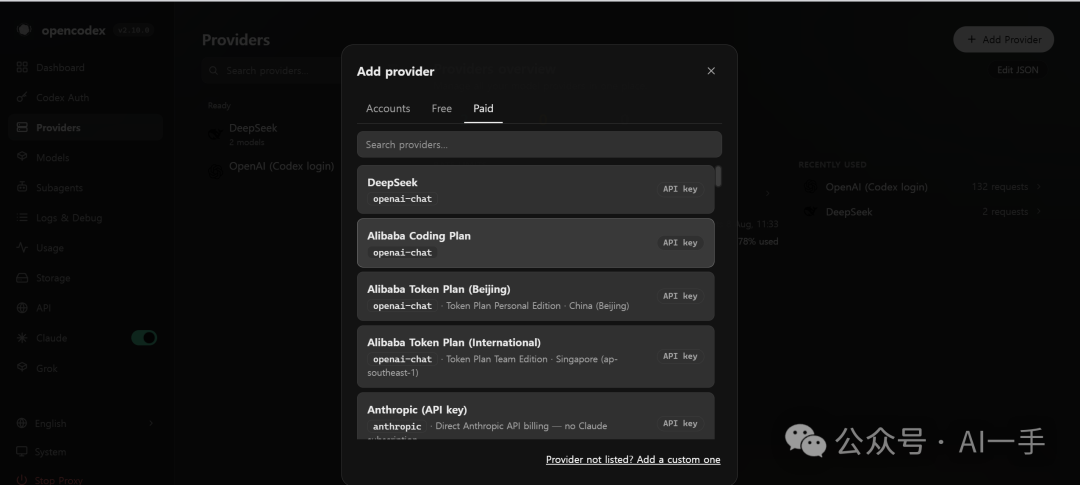Switch to the Free tab
1080x485 pixels.
tap(442, 108)
